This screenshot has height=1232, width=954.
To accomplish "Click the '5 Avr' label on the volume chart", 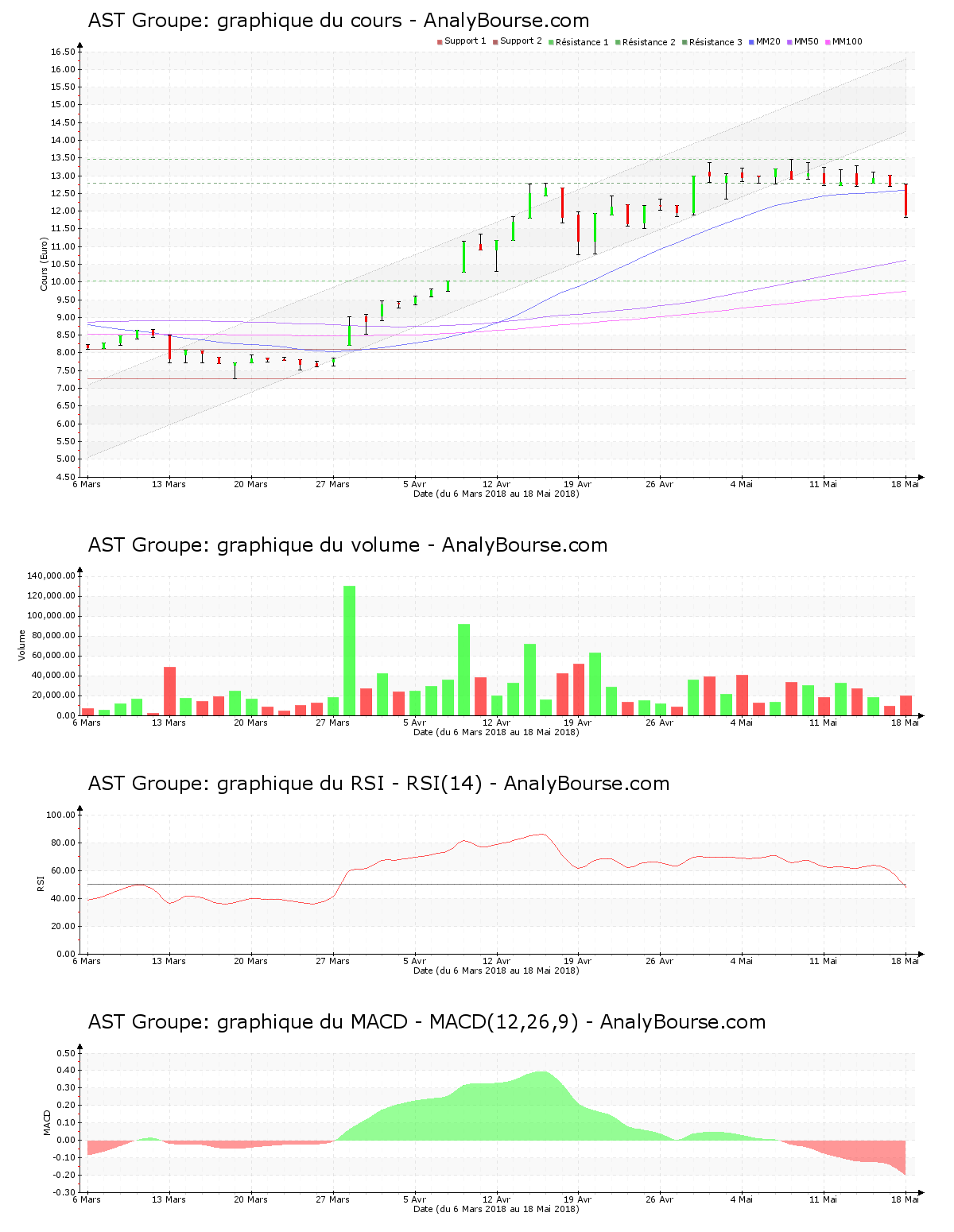I will 414,723.
